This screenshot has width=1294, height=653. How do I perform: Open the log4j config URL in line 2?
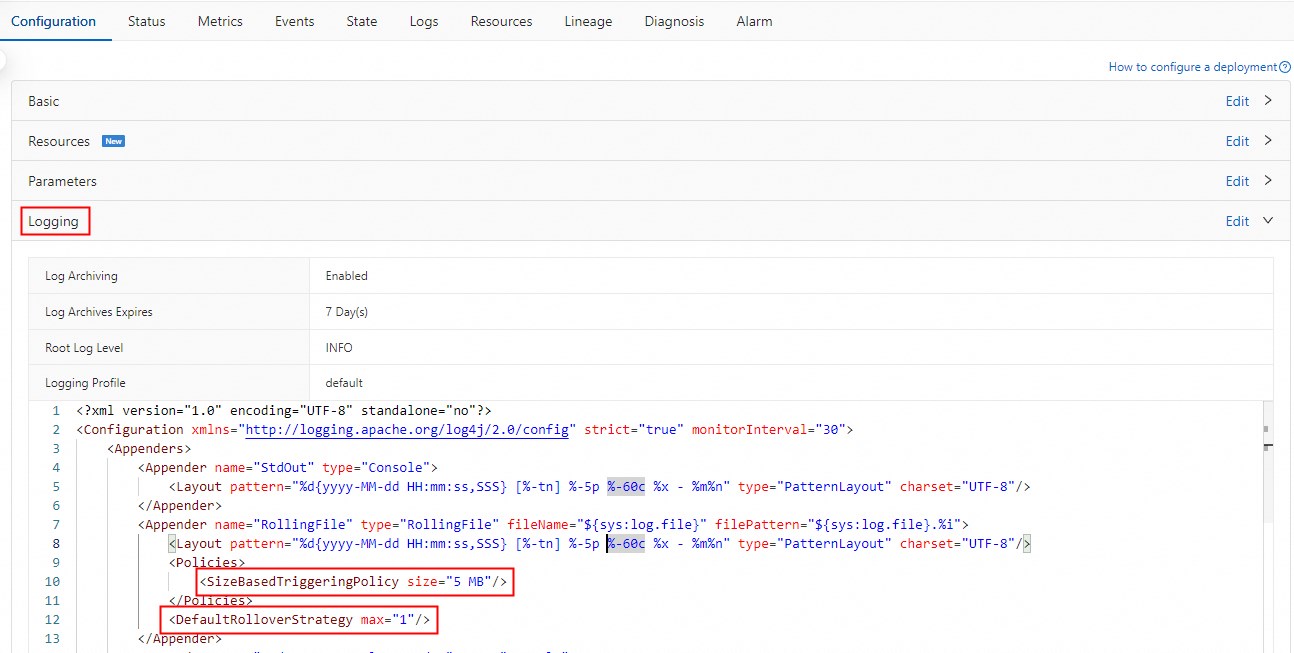tap(408, 429)
